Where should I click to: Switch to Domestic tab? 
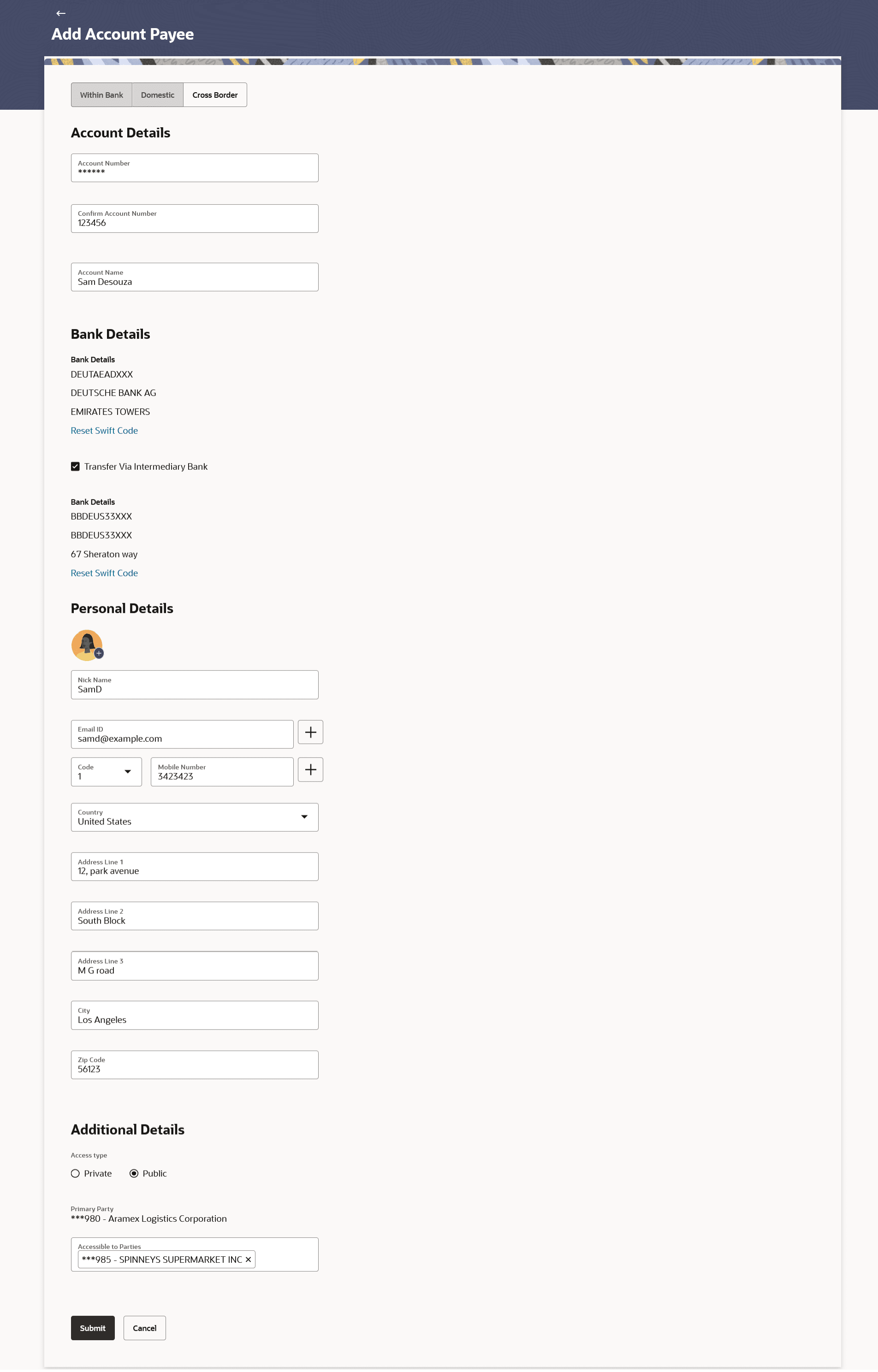click(157, 95)
